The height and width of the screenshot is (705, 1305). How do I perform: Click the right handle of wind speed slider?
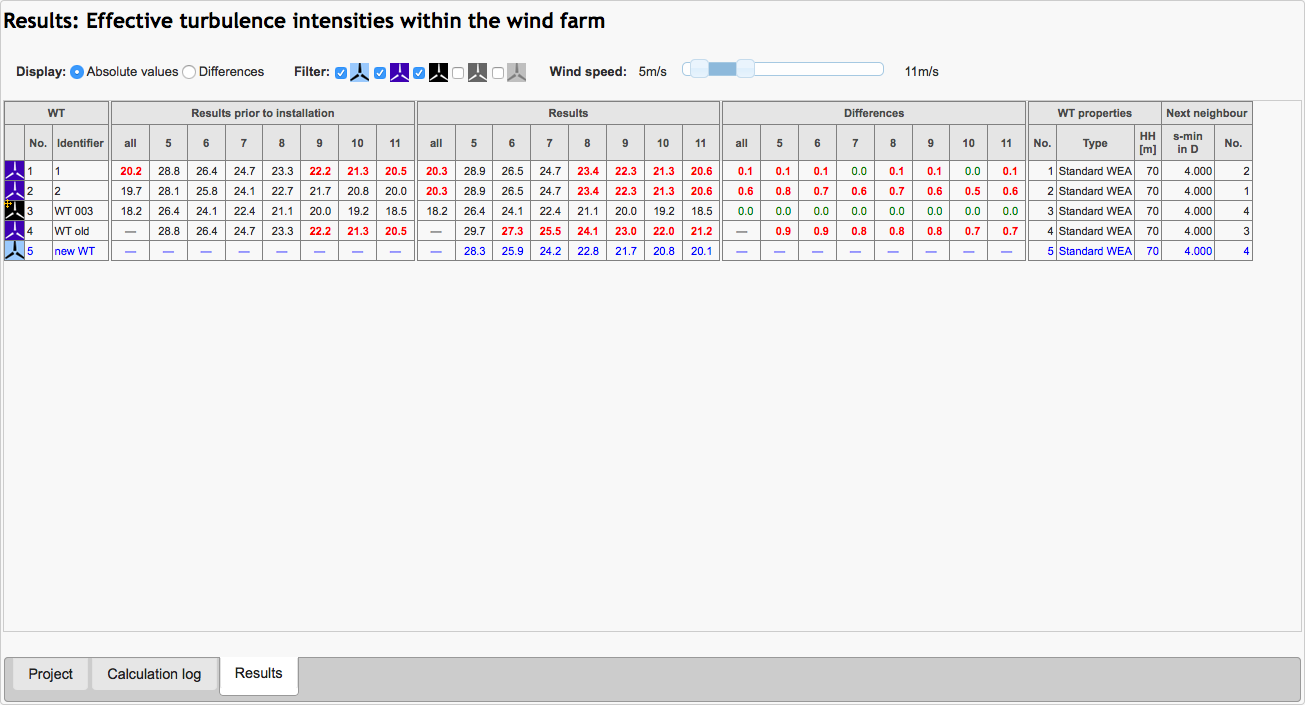(x=745, y=68)
